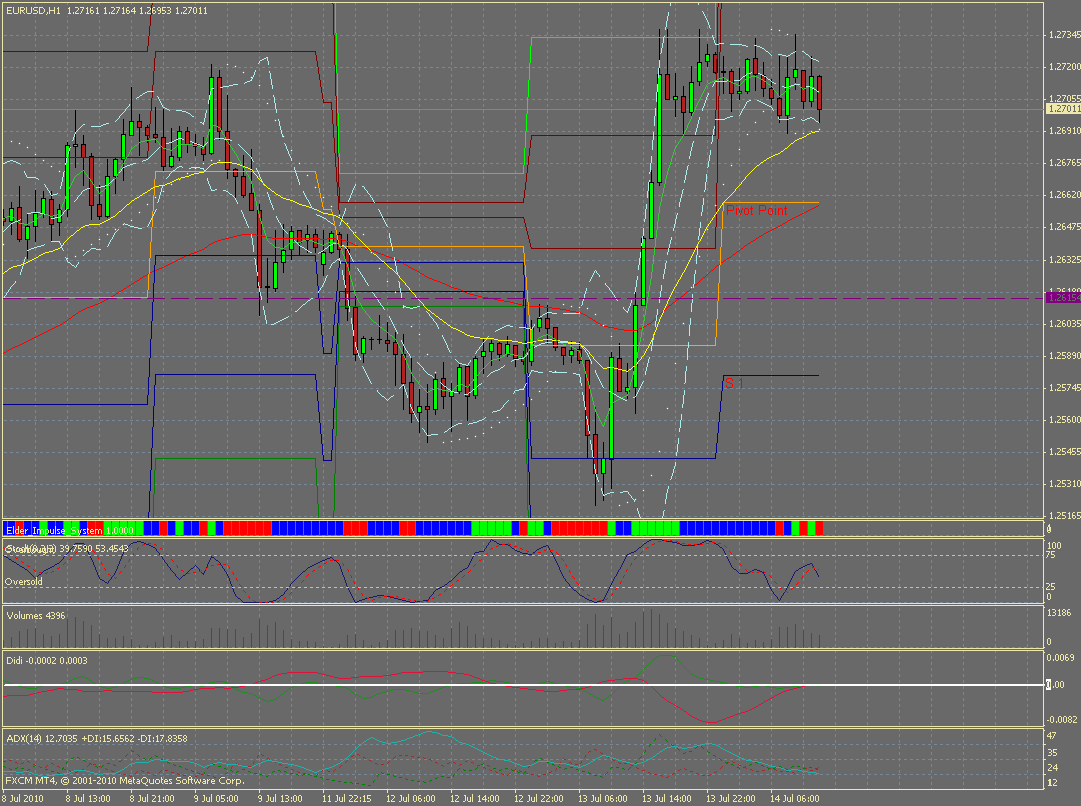Click price axis value 1.26475

click(x=1064, y=227)
